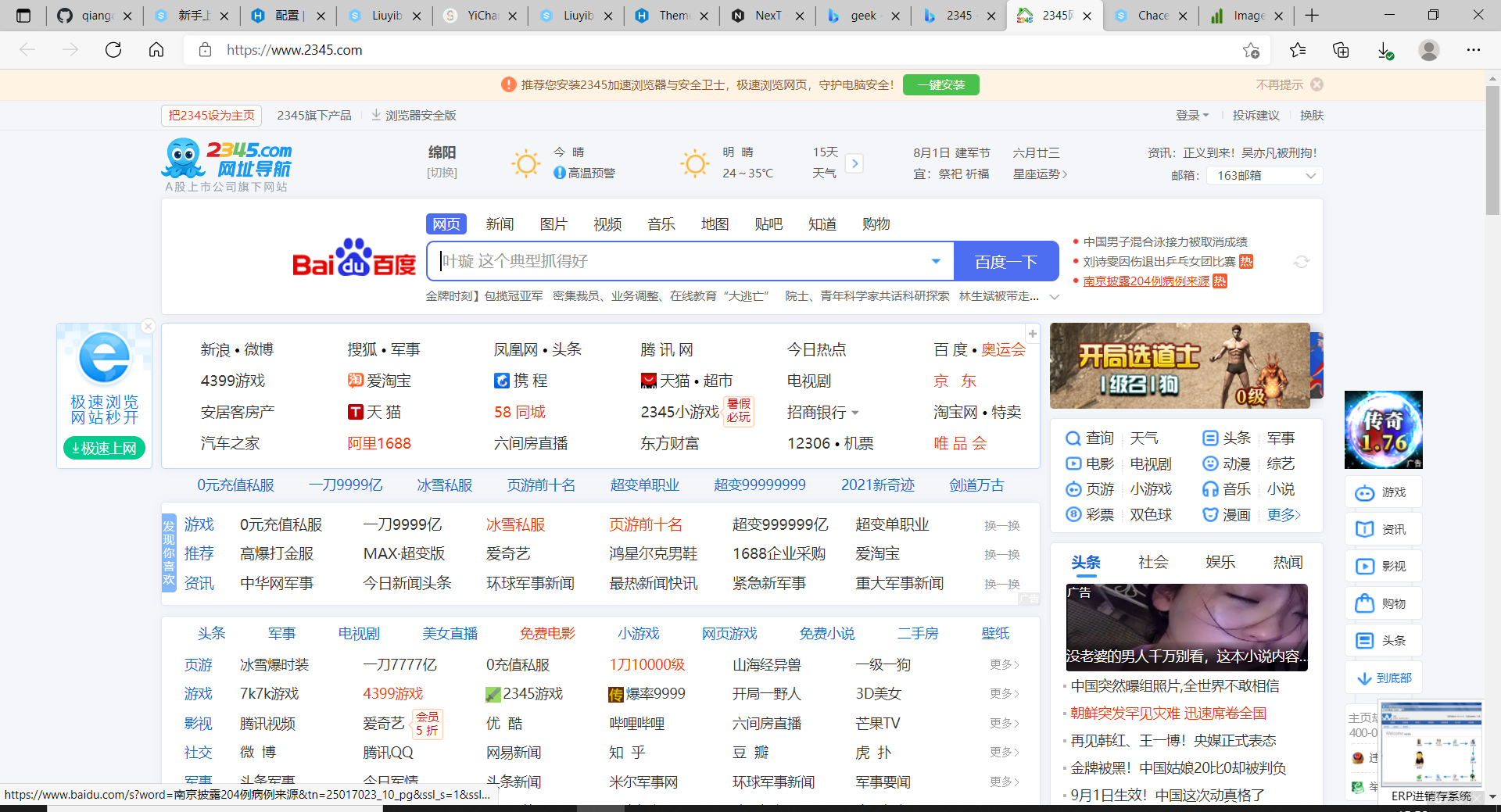Screen dimensions: 1501x812
Task: Click the browser home icon
Action: tap(156, 50)
